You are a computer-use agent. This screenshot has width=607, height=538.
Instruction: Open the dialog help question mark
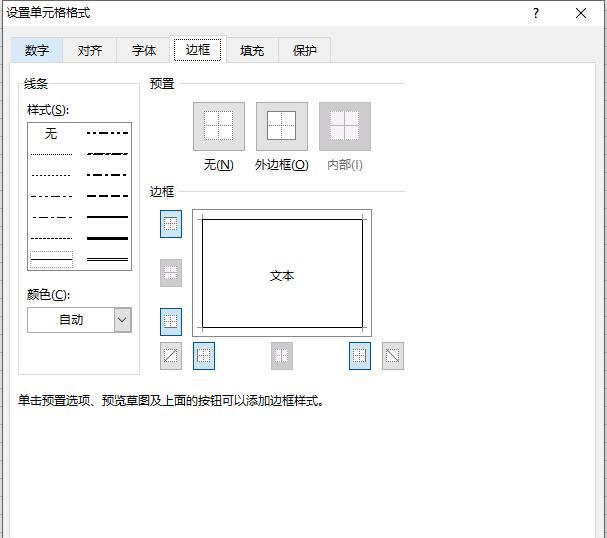point(535,14)
